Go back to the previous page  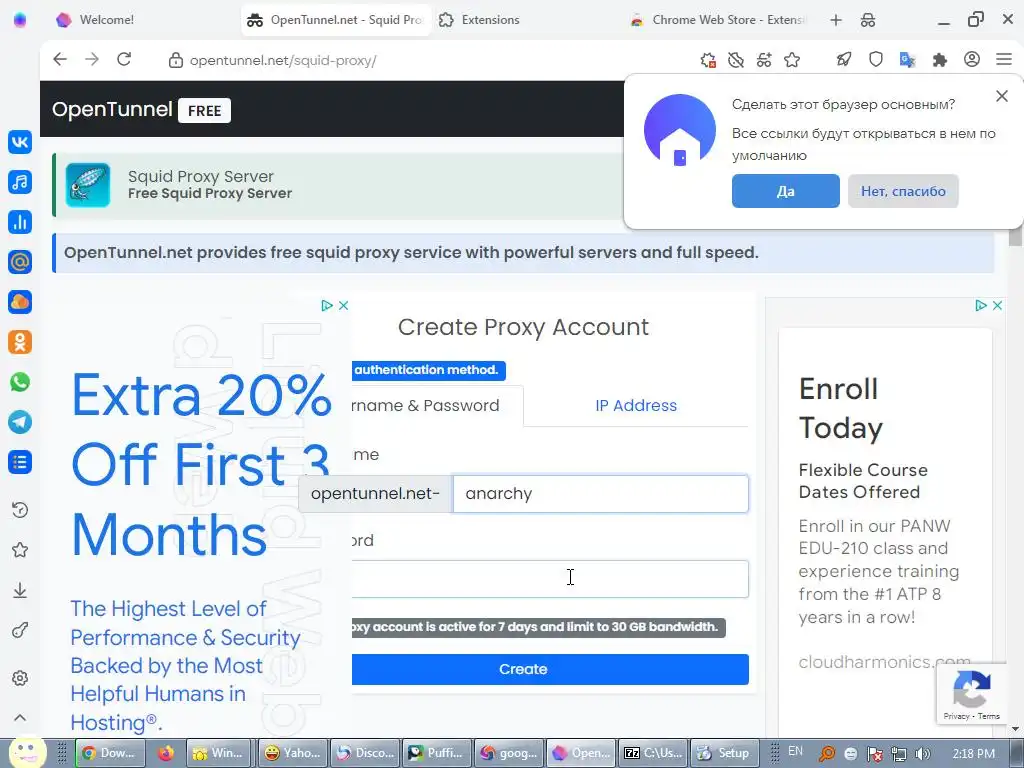point(60,59)
